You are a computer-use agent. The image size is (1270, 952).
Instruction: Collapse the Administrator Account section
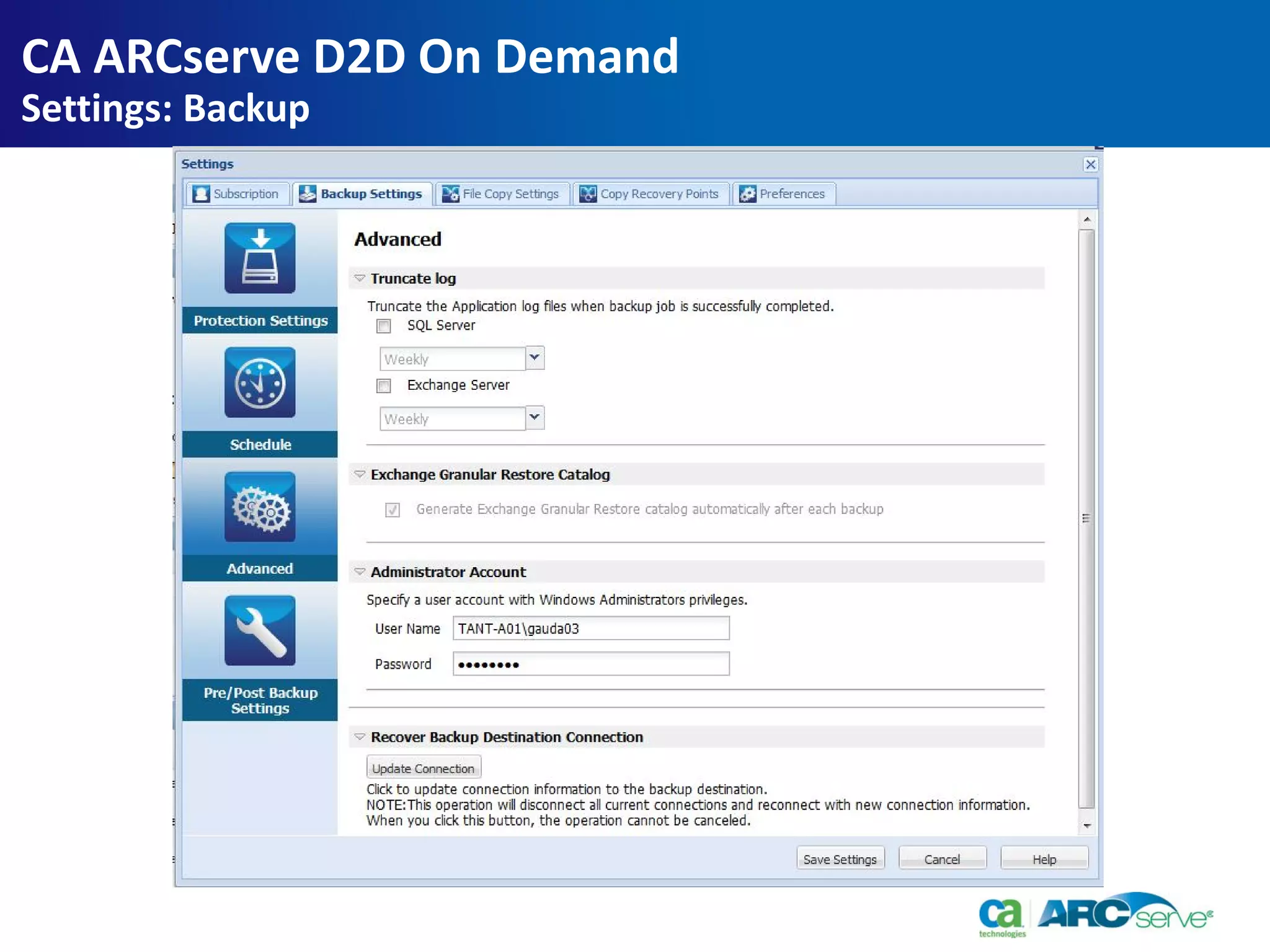pos(360,571)
